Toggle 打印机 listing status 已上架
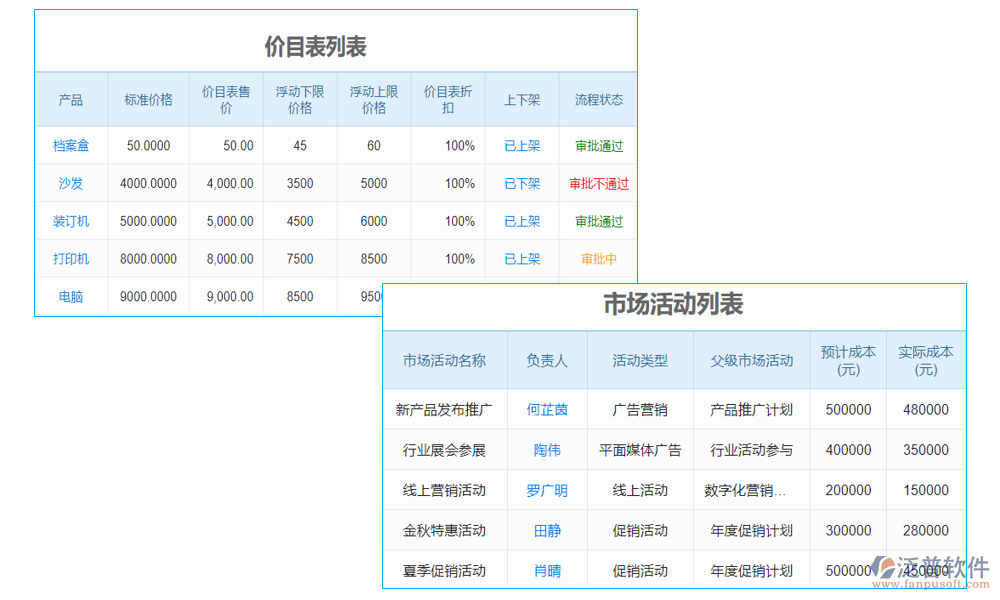 pos(521,259)
